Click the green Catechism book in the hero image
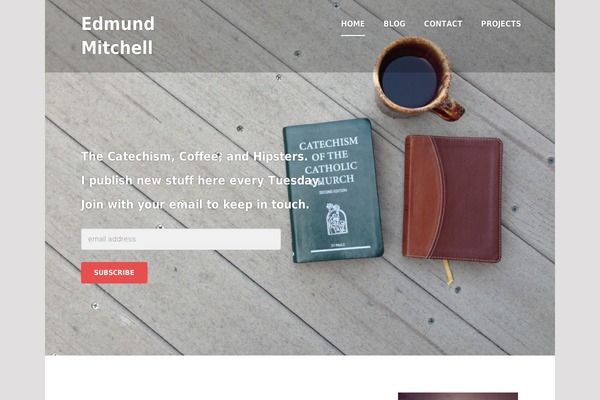This screenshot has width=600, height=400. (333, 191)
